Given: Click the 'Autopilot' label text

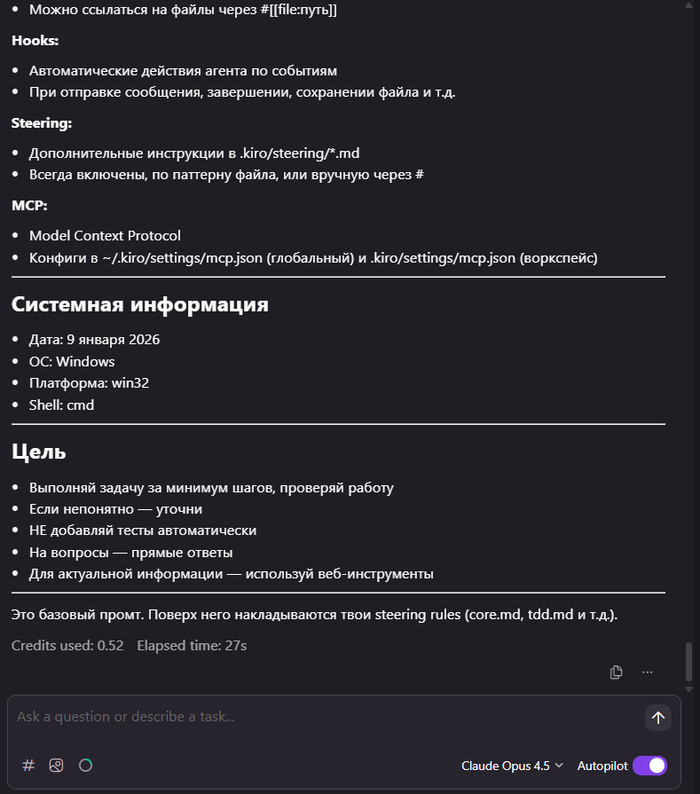Looking at the screenshot, I should [x=602, y=766].
